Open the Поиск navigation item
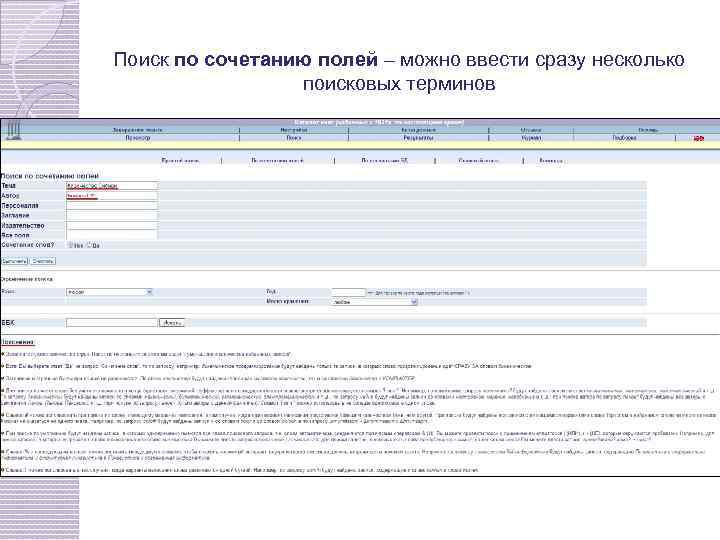The width and height of the screenshot is (720, 540). click(294, 138)
